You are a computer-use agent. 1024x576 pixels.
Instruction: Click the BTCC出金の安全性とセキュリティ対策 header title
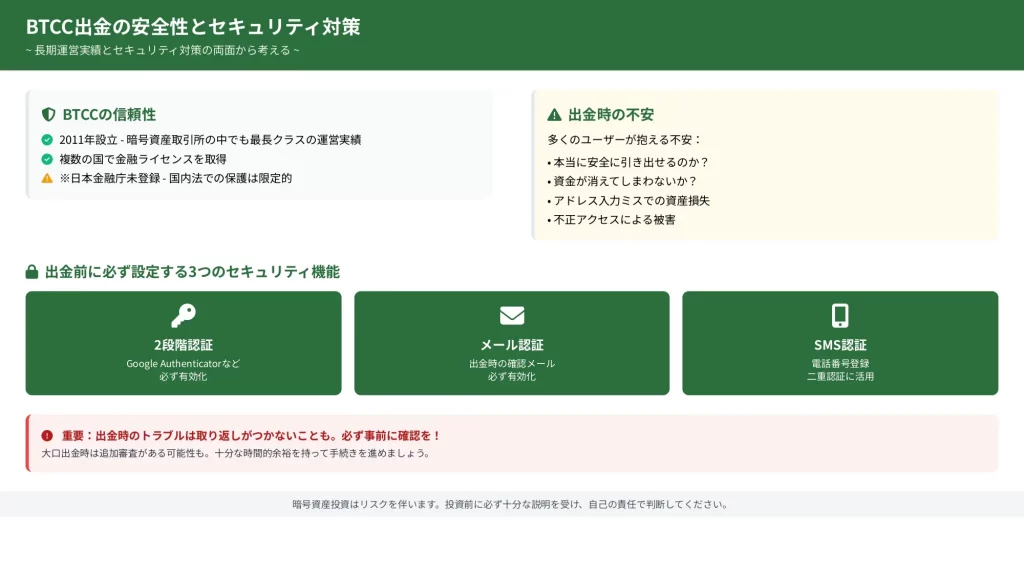click(193, 27)
